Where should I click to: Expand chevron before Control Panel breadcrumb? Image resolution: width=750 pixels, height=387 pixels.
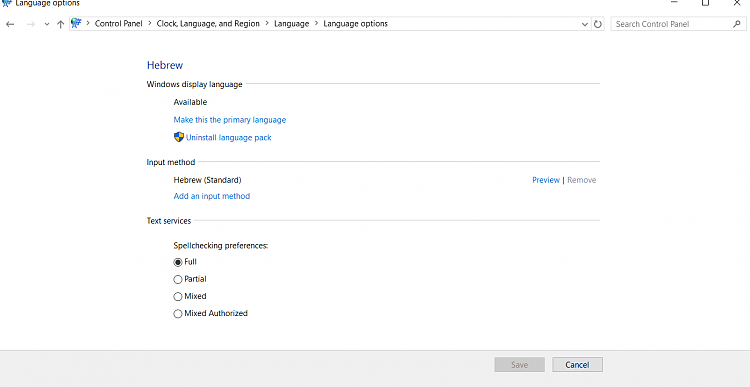pyautogui.click(x=88, y=23)
